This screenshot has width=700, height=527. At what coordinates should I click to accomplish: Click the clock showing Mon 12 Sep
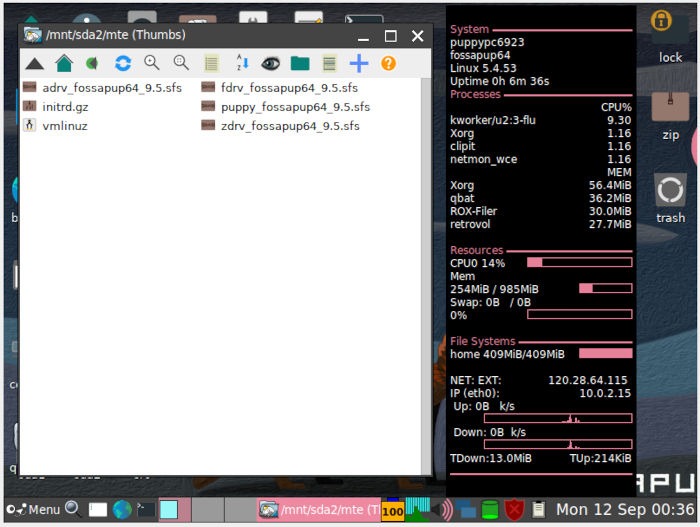pyautogui.click(x=625, y=509)
